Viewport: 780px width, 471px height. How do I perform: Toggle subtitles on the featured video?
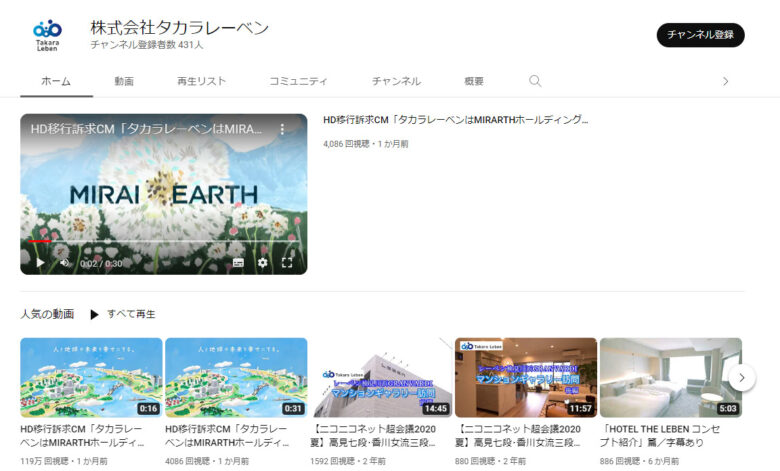238,263
